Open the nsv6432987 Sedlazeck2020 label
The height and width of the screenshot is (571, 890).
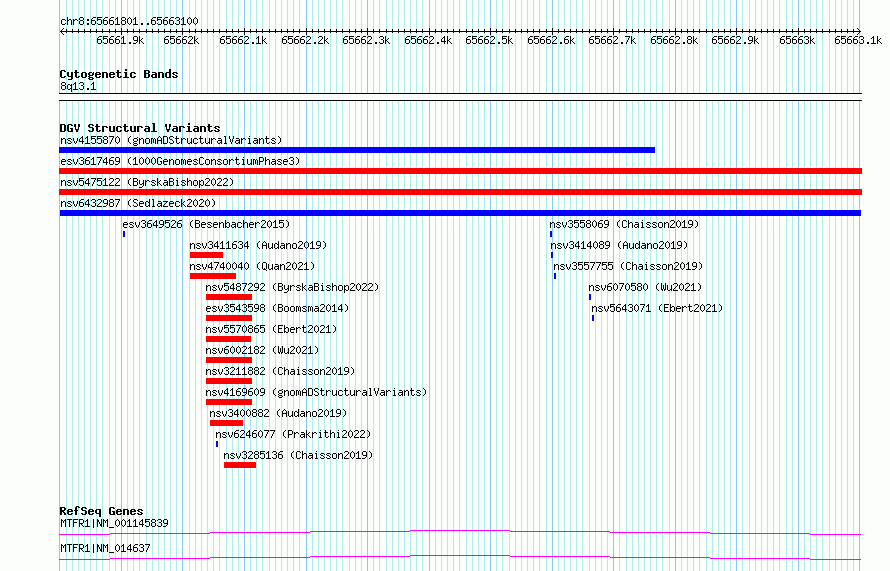pyautogui.click(x=138, y=203)
